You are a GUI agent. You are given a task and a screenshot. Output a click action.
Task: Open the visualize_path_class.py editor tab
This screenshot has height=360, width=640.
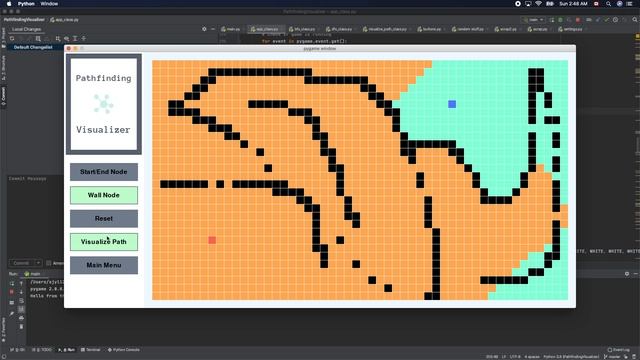[x=385, y=29]
